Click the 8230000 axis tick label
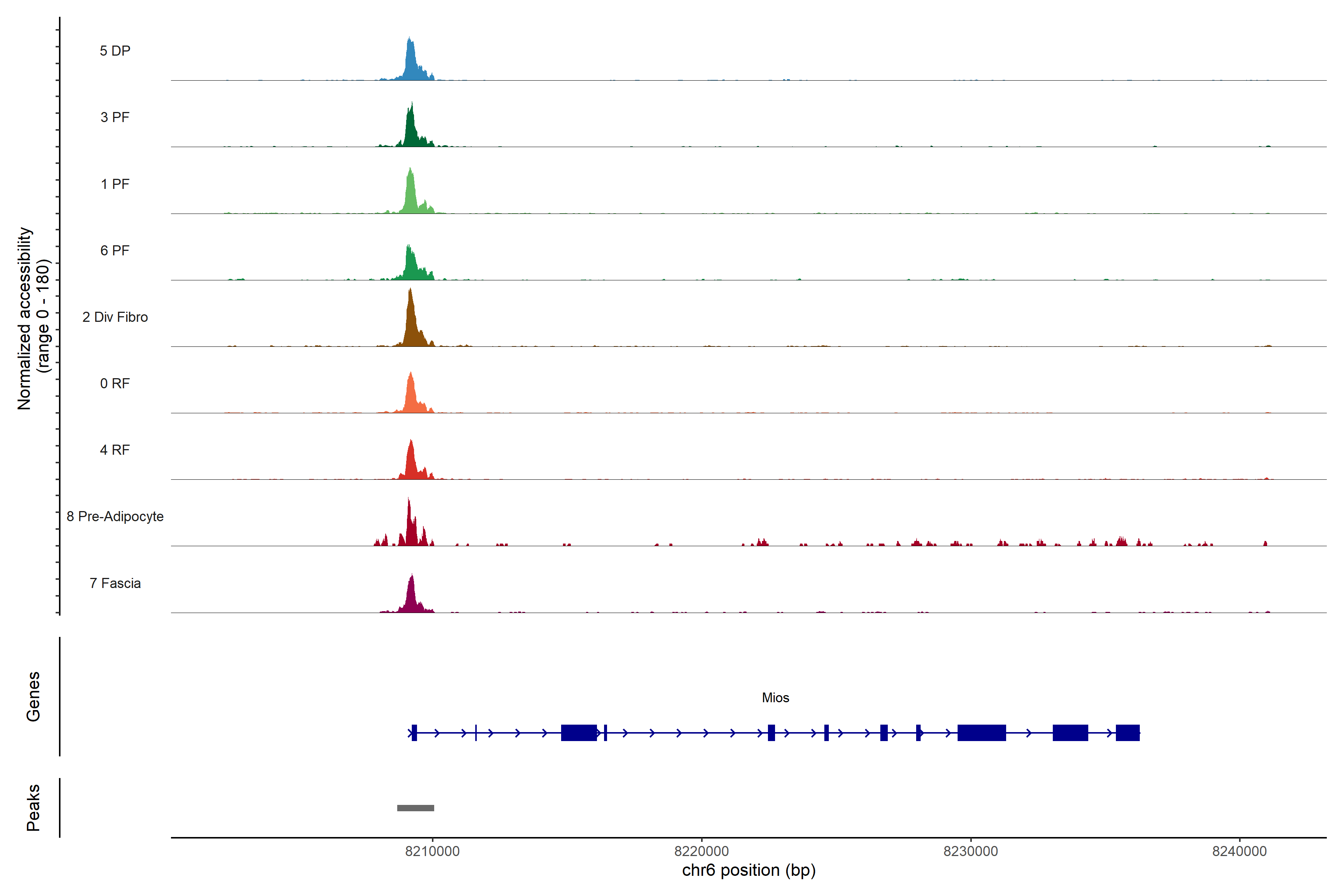The height and width of the screenshot is (896, 1344). point(970,852)
